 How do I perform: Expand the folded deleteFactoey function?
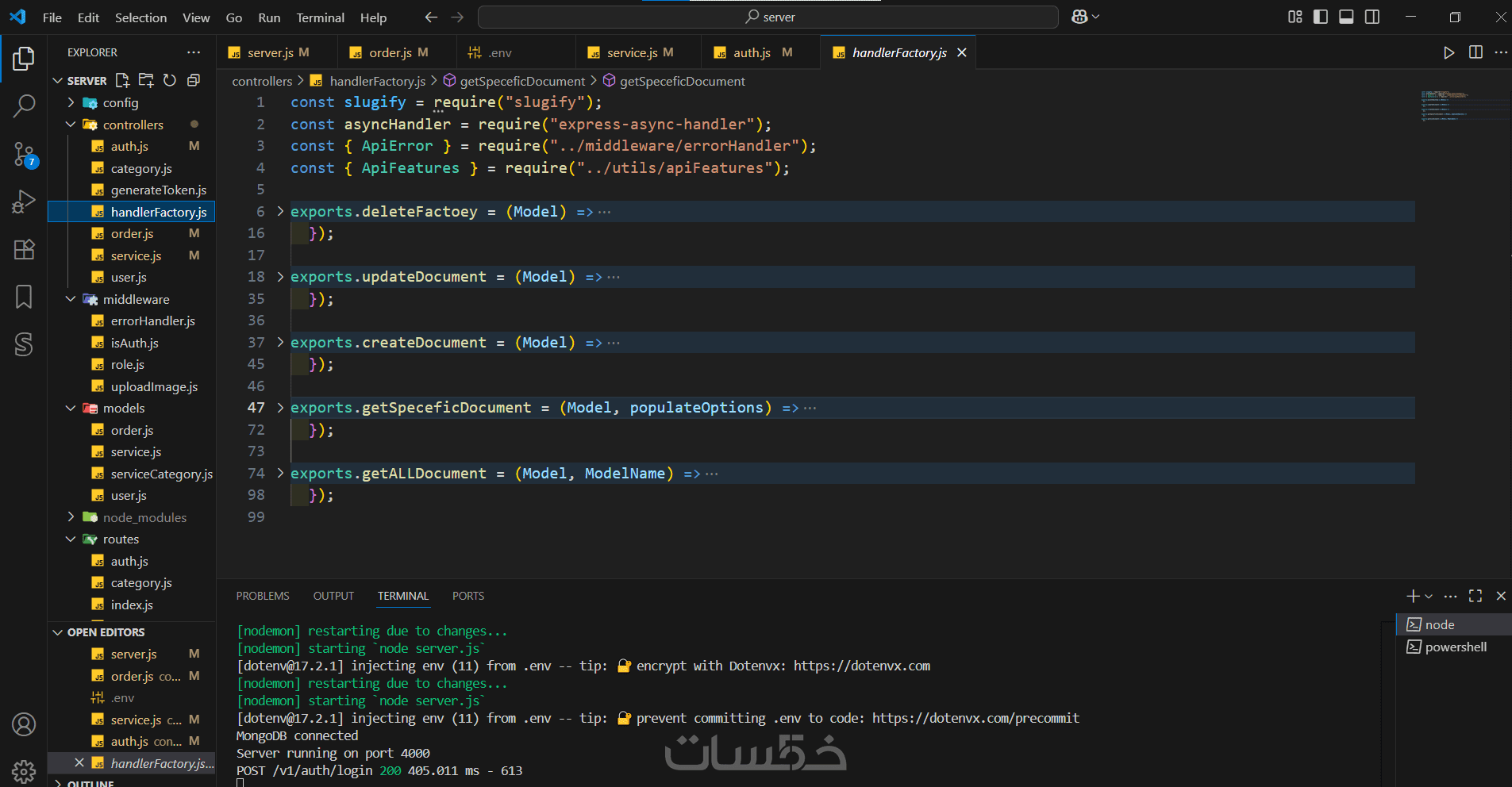(280, 212)
